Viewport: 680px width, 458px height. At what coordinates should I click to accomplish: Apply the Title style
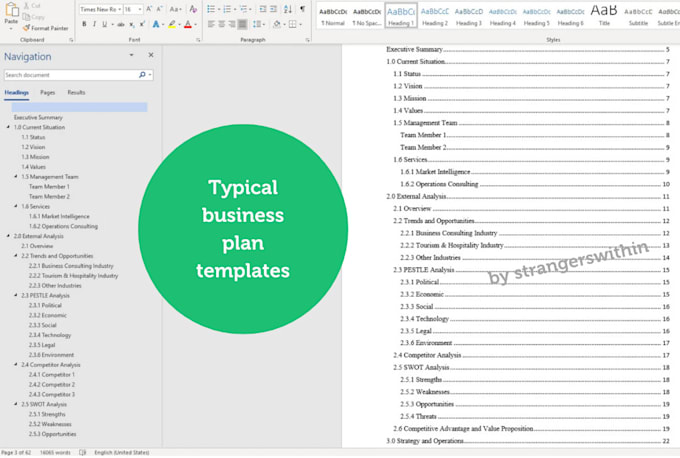tap(604, 16)
